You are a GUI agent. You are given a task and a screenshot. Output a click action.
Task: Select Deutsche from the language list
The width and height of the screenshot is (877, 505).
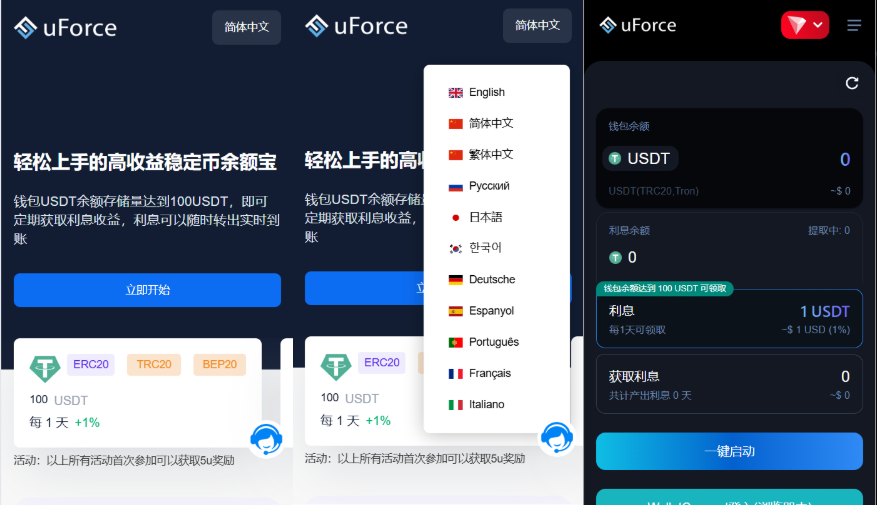[497, 279]
